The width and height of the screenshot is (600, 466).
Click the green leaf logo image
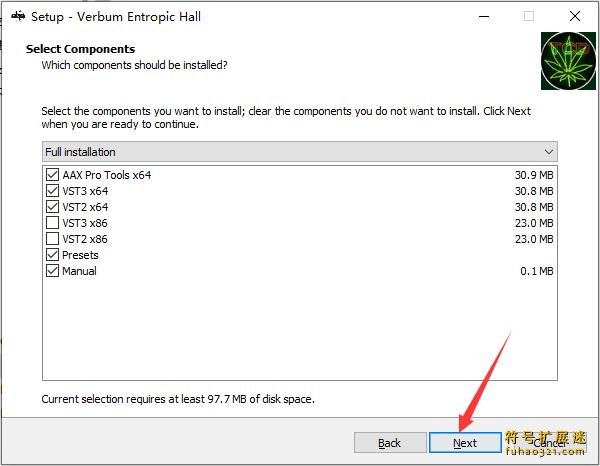pos(568,62)
